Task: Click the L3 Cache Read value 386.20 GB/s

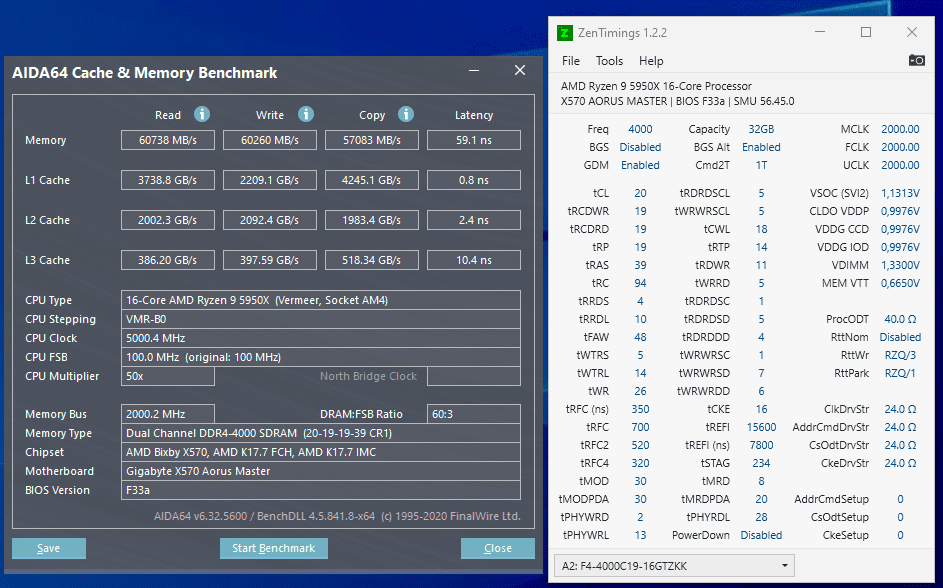Action: coord(168,260)
